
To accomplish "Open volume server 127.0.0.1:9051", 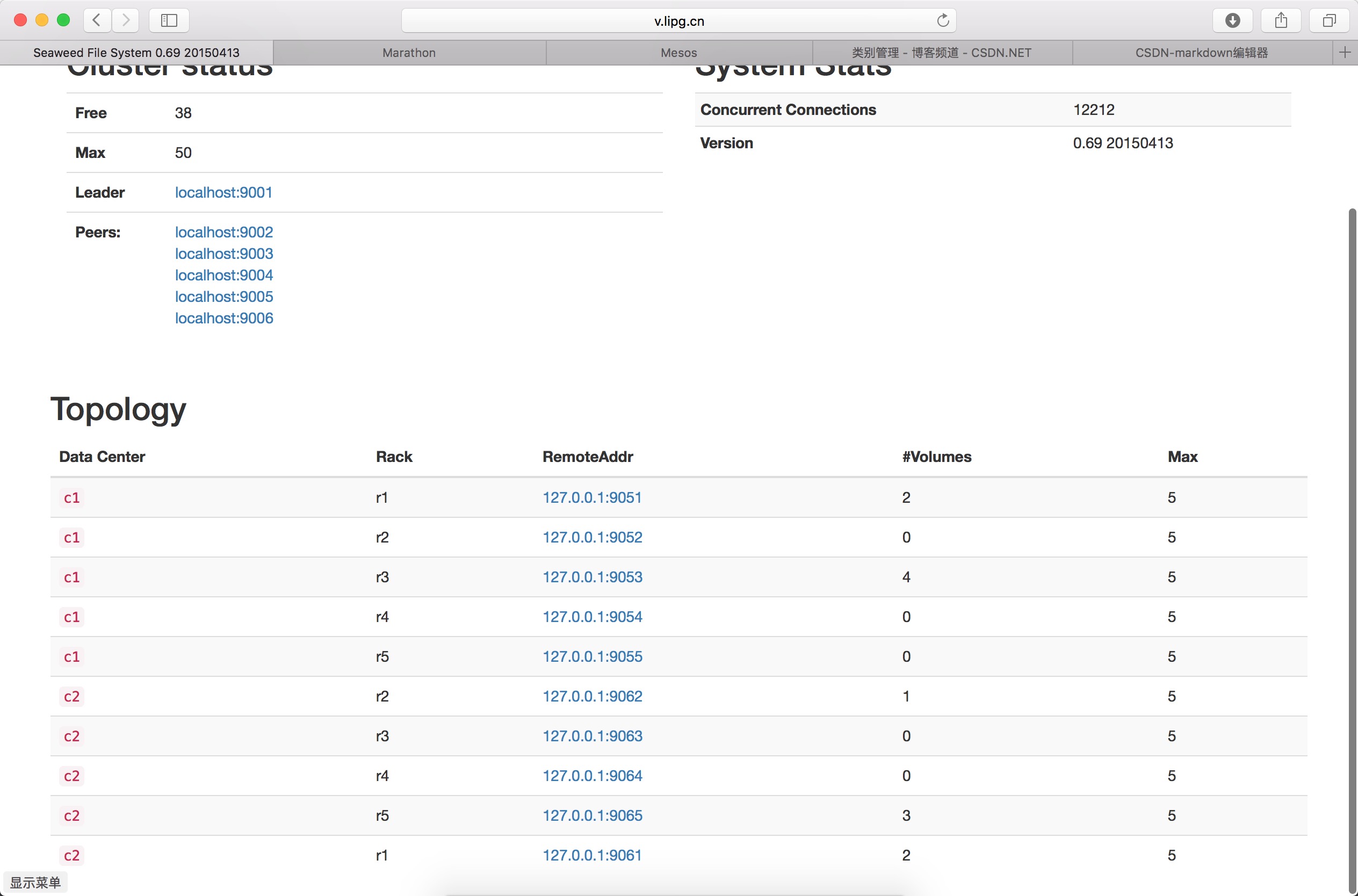I will (592, 498).
